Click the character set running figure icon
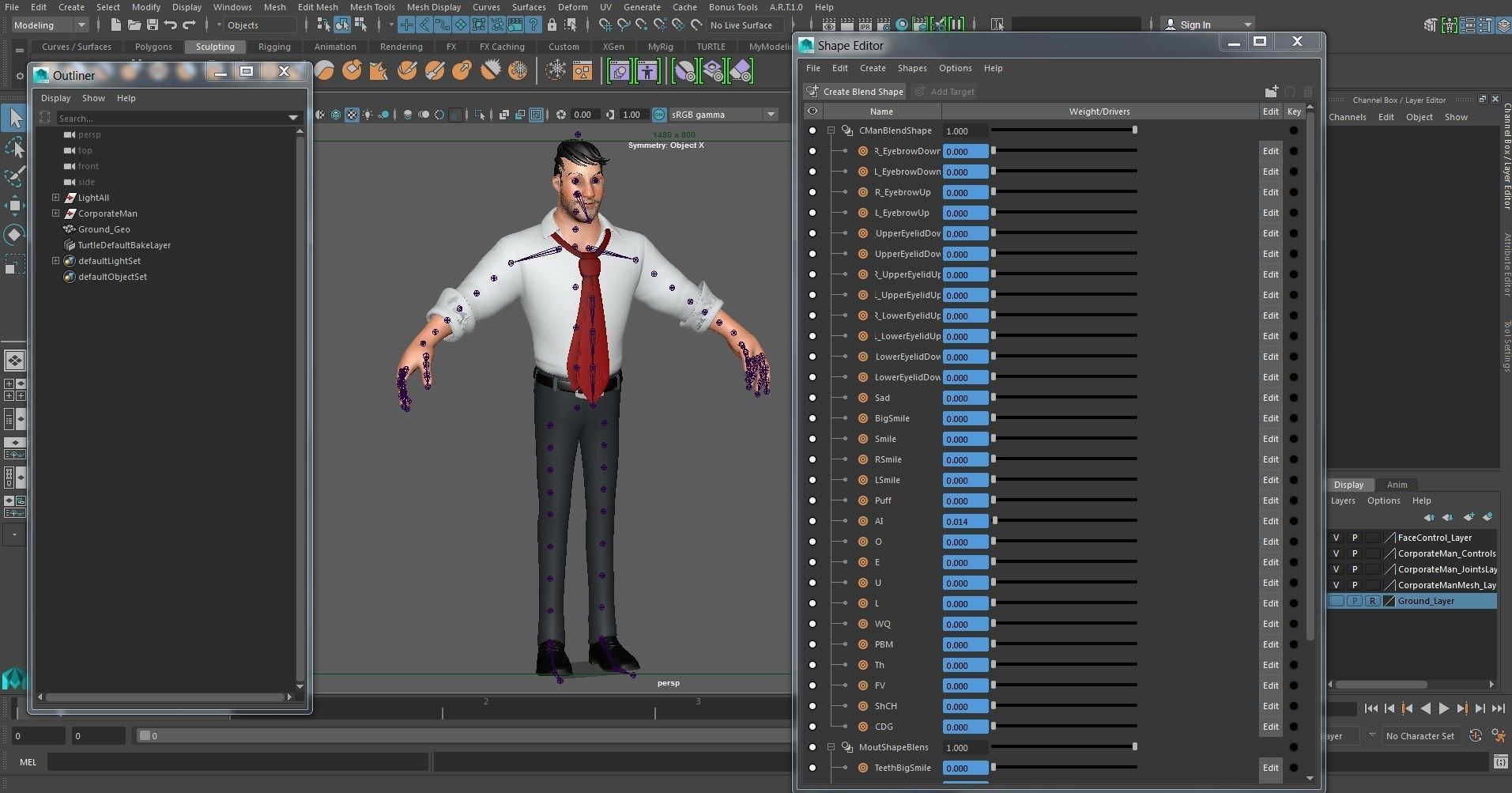 [1498, 735]
